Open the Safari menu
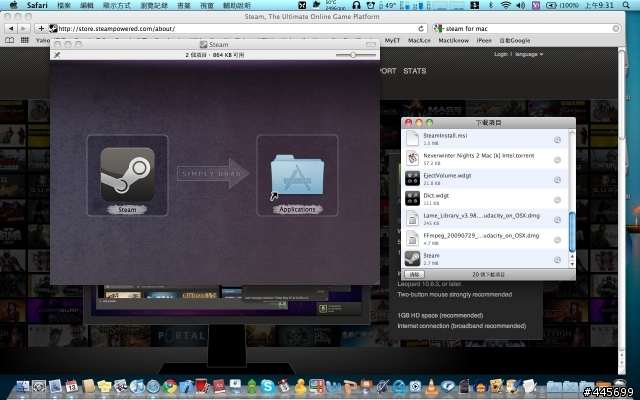This screenshot has width=640, height=400. click(37, 5)
